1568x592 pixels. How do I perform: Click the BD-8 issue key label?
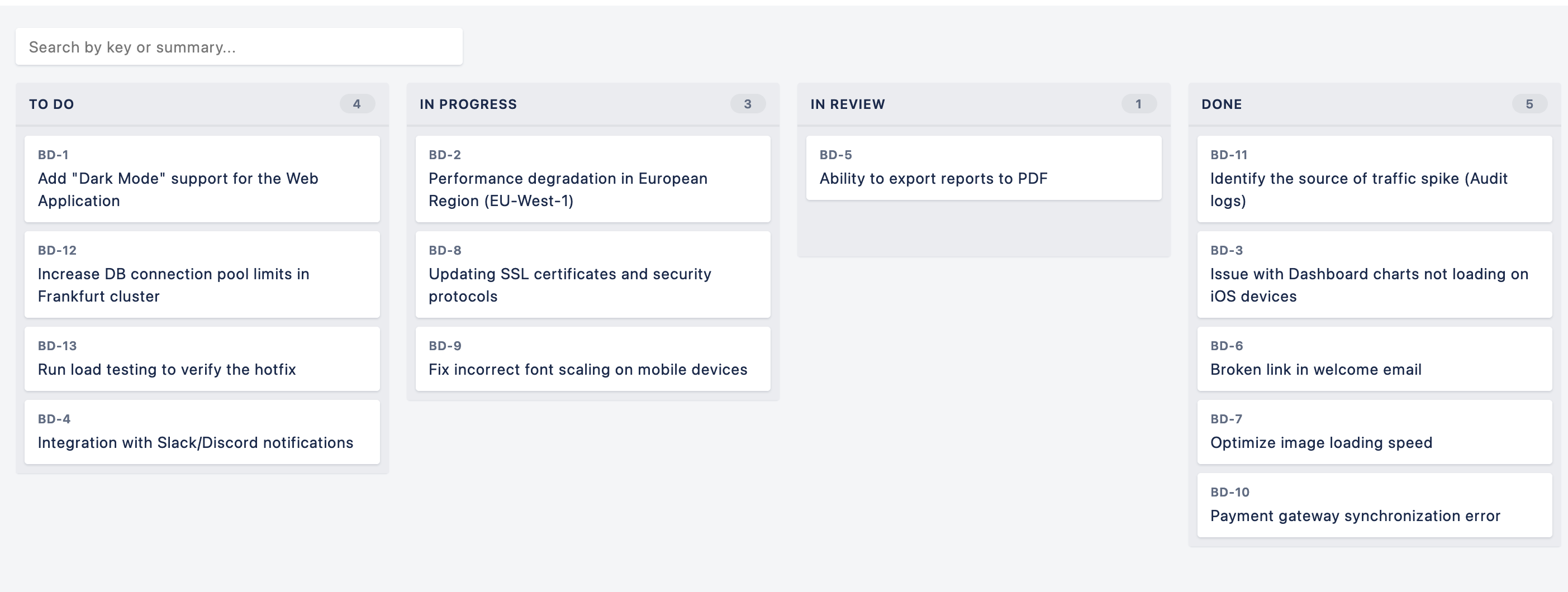click(445, 251)
